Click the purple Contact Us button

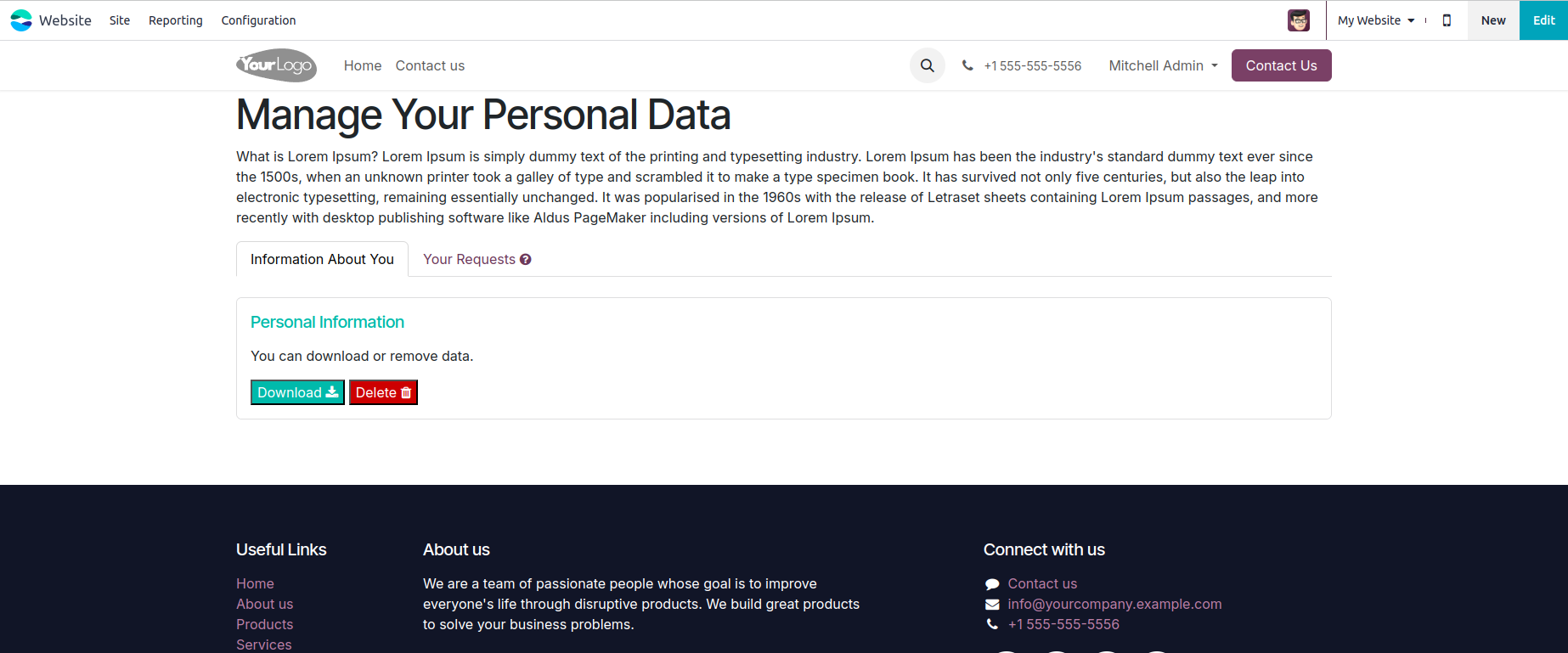click(1281, 65)
